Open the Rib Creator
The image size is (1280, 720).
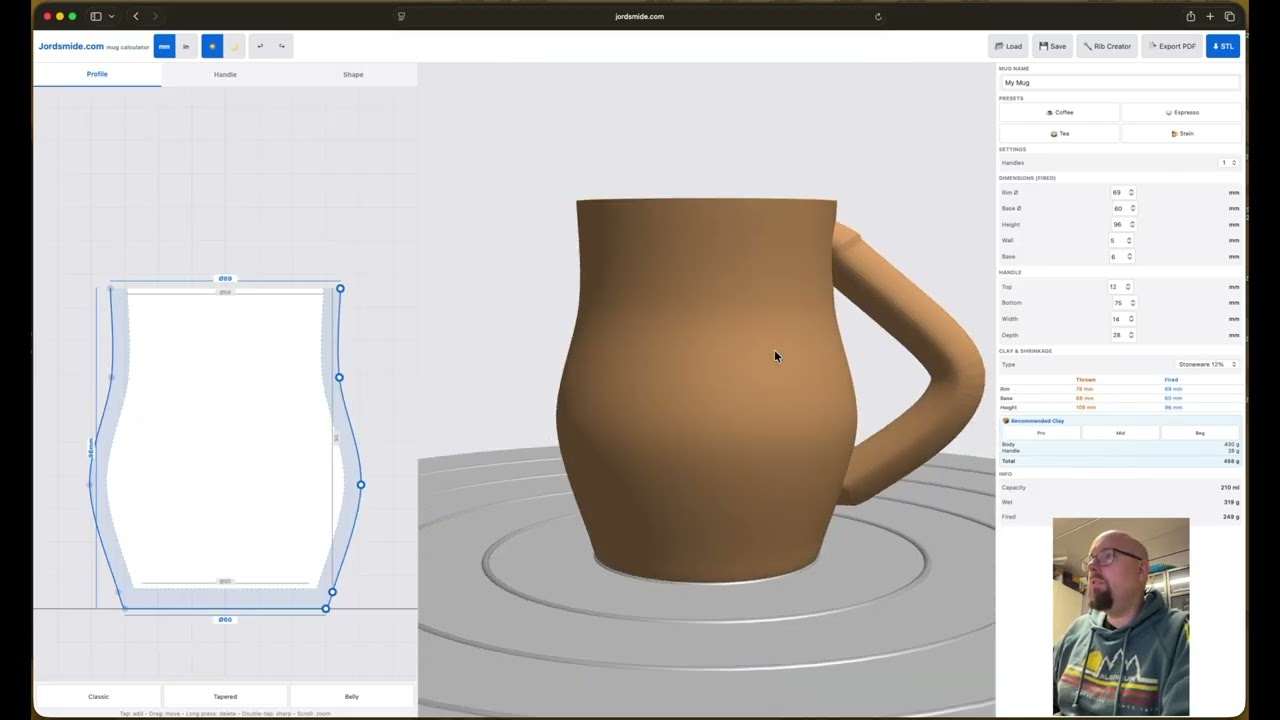point(1107,46)
